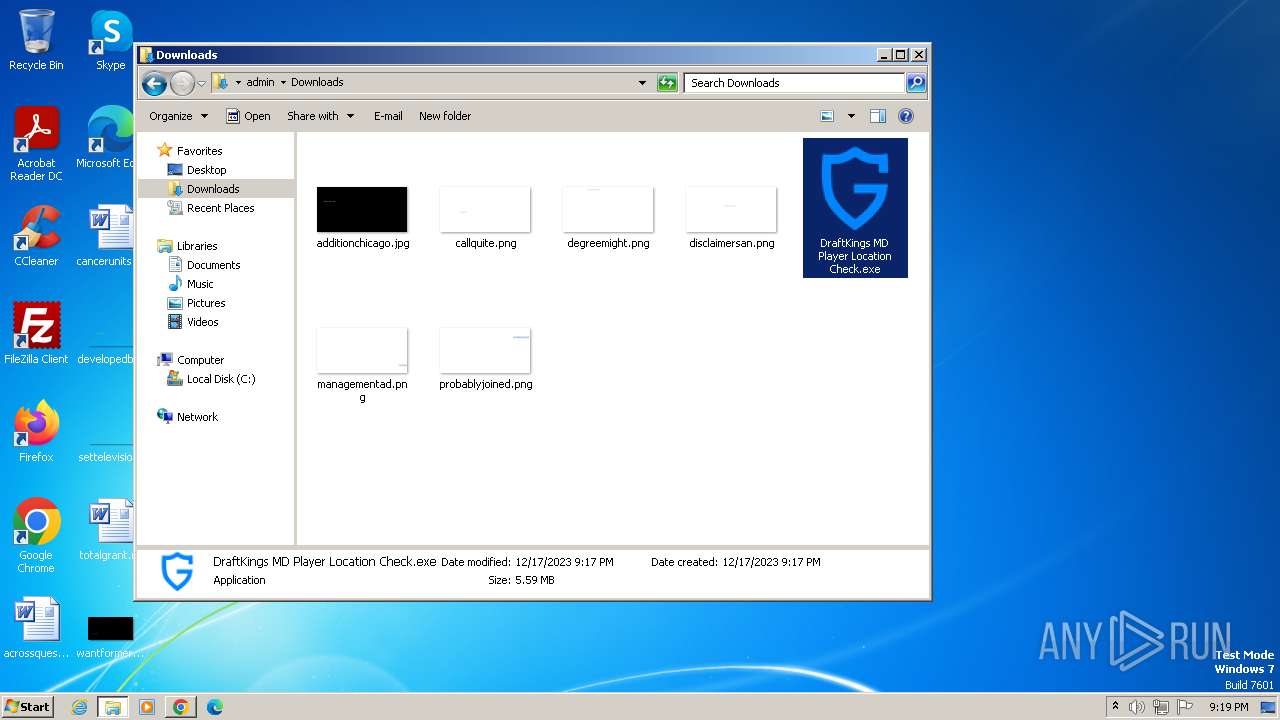This screenshot has height=720, width=1280.
Task: Open the address bar history dropdown
Action: tap(642, 83)
